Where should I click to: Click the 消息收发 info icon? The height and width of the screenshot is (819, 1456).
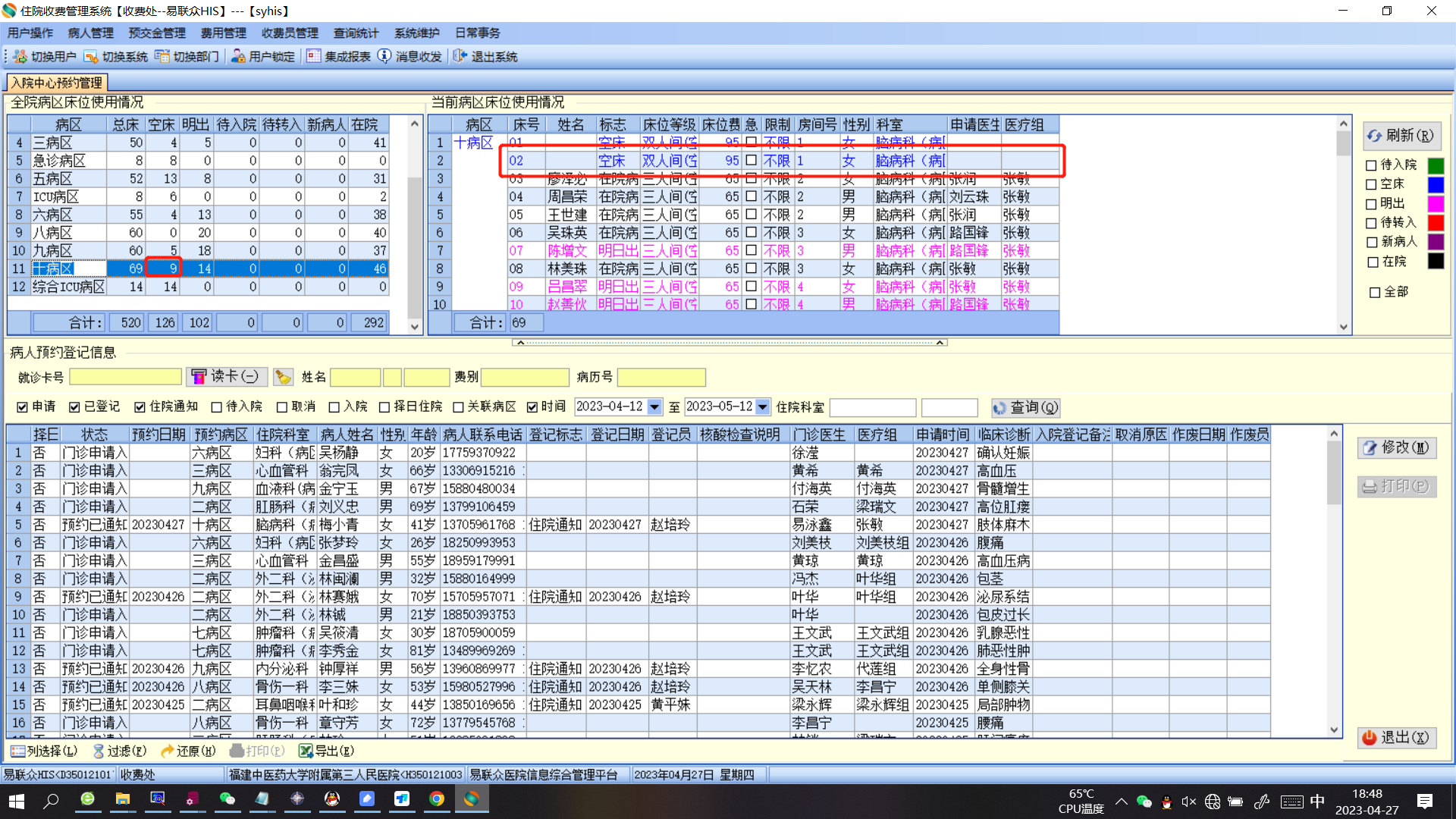point(384,57)
